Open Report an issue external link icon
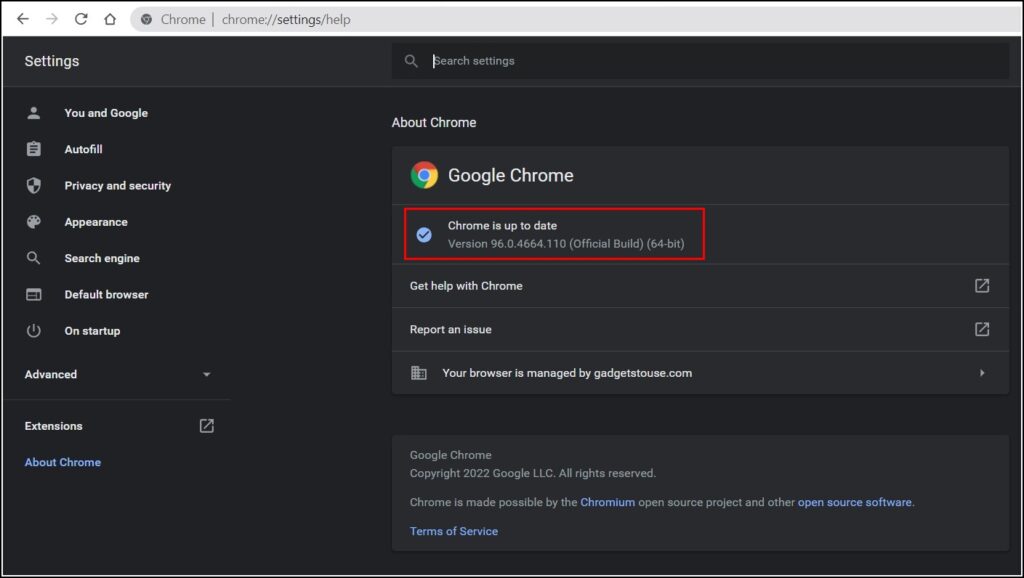The width and height of the screenshot is (1024, 578). tap(982, 329)
